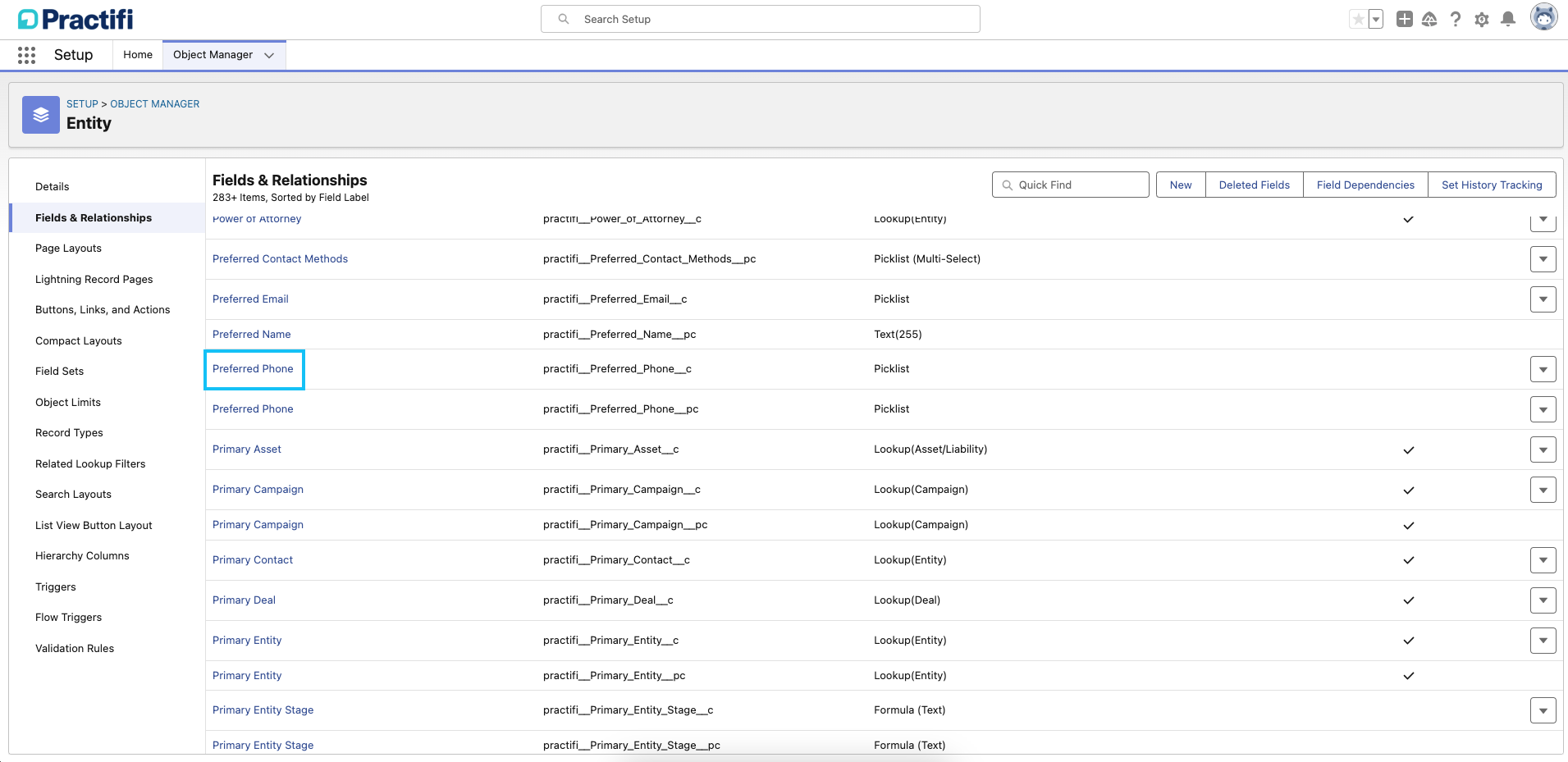
Task: View notifications via the bell icon
Action: point(1507,18)
